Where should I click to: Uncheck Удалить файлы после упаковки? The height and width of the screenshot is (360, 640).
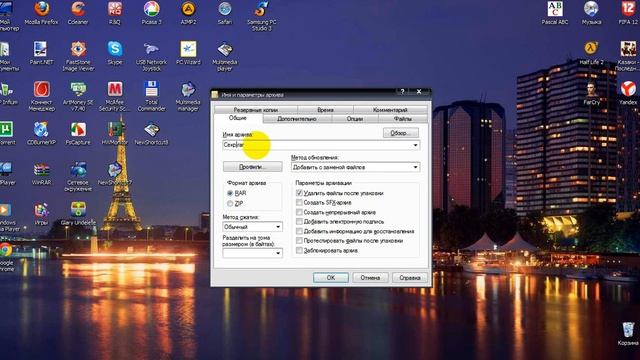click(299, 193)
